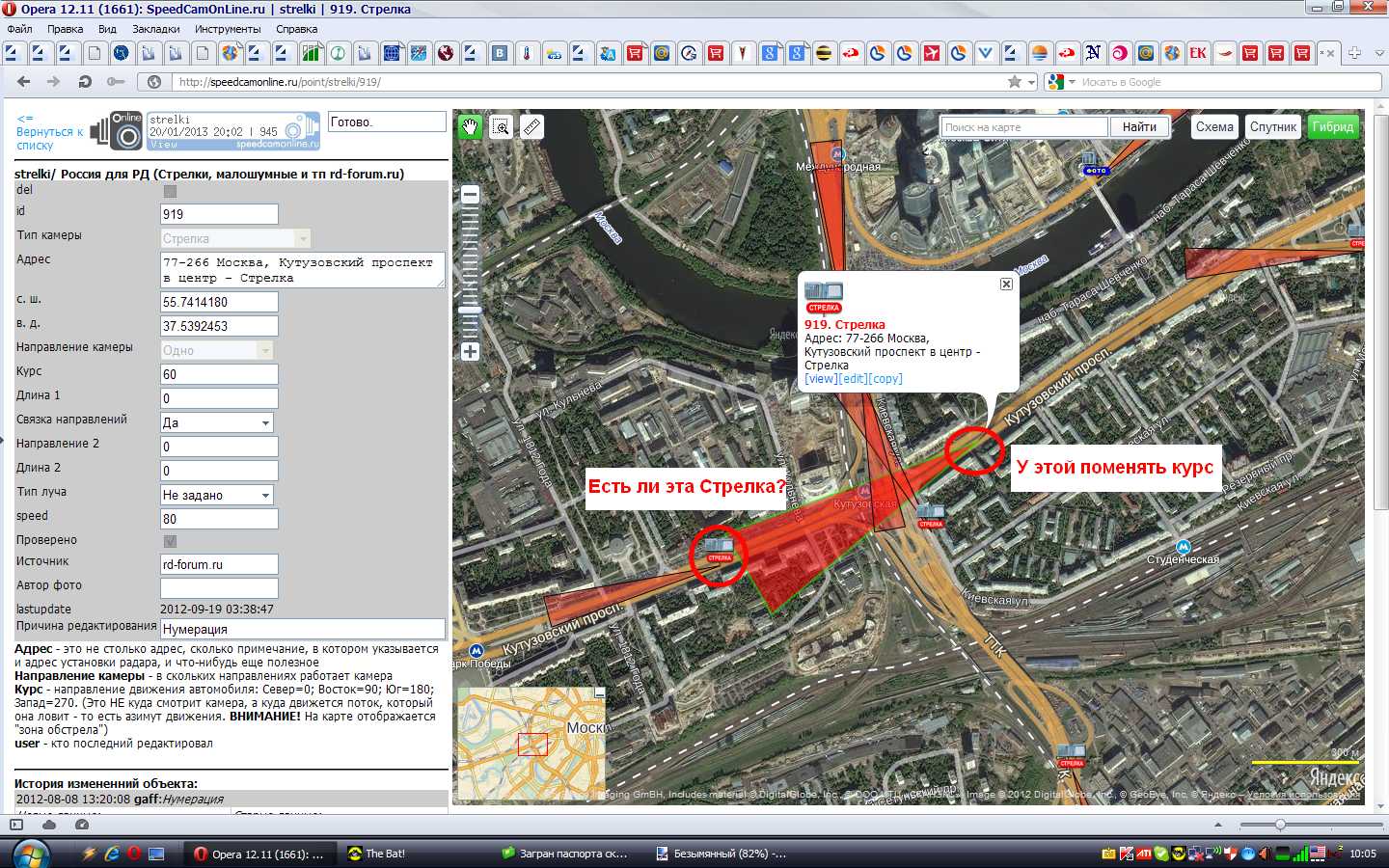Open the Файл menu

[19, 29]
